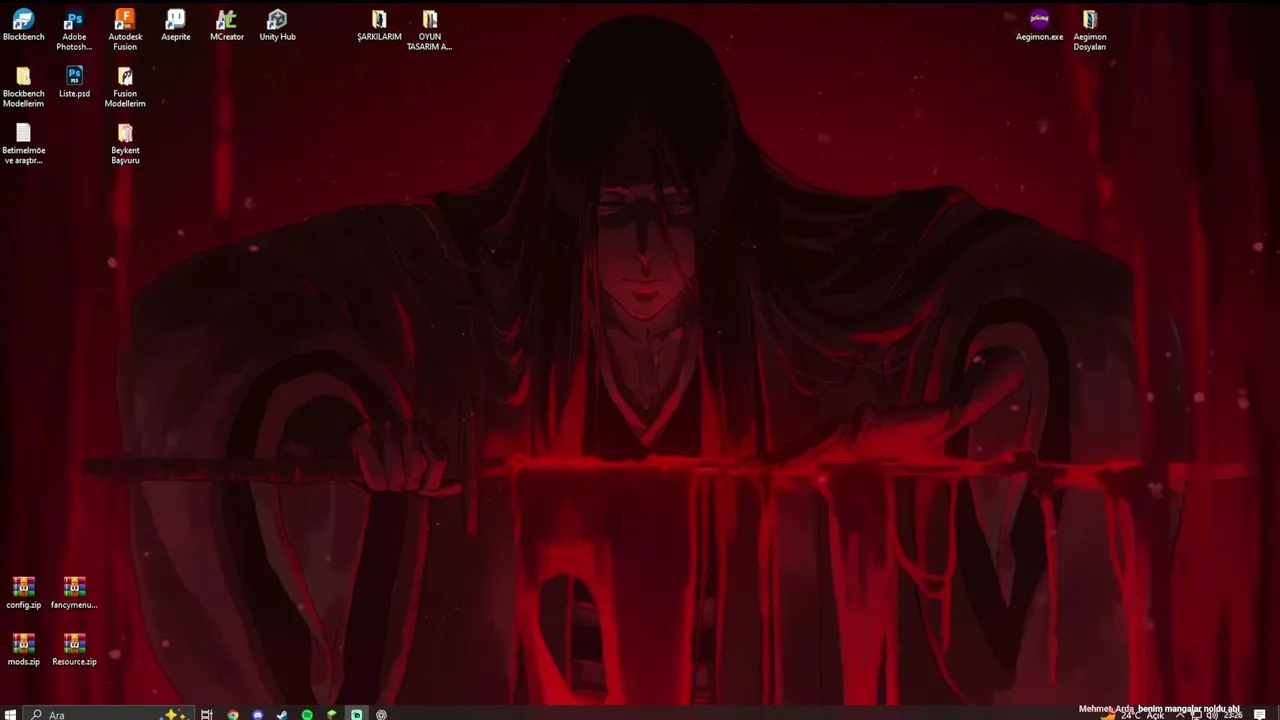Image resolution: width=1280 pixels, height=720 pixels.
Task: Launch Adobe Photoshop from the desktop
Action: click(74, 30)
